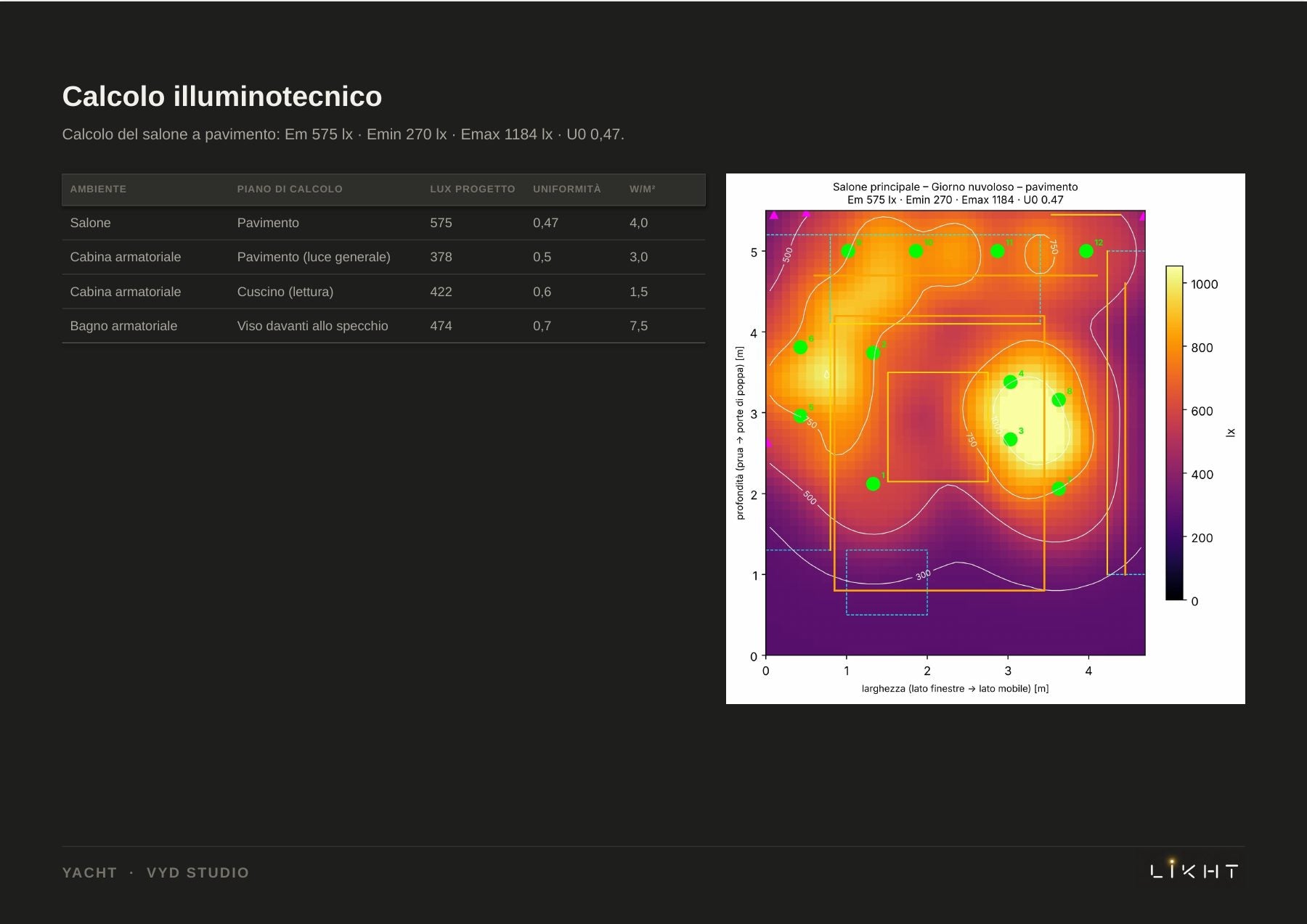Select the 'Viso davanti allo specchio' cell
Image resolution: width=1307 pixels, height=924 pixels.
click(312, 326)
